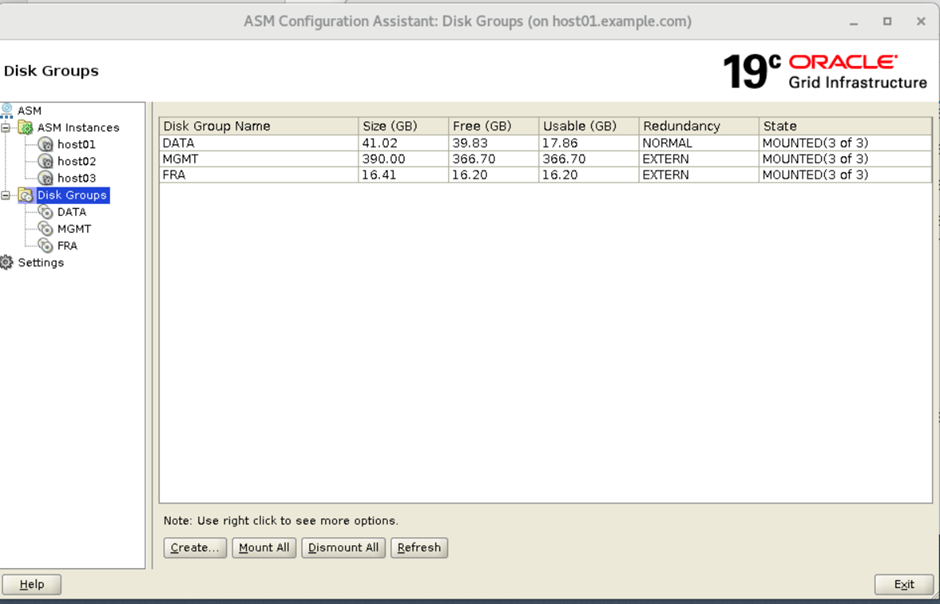This screenshot has height=604, width=940.
Task: Click the host03 instance icon
Action: pos(45,177)
